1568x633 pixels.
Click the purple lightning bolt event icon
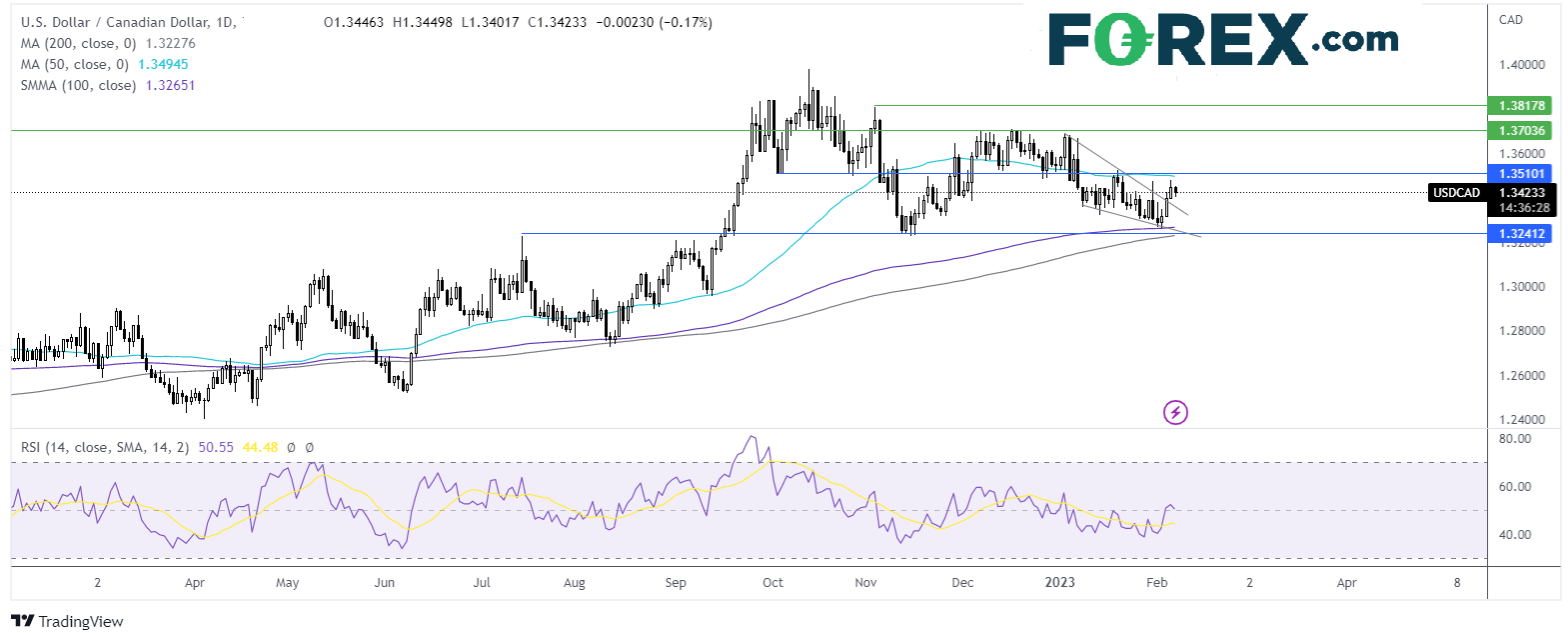1175,412
